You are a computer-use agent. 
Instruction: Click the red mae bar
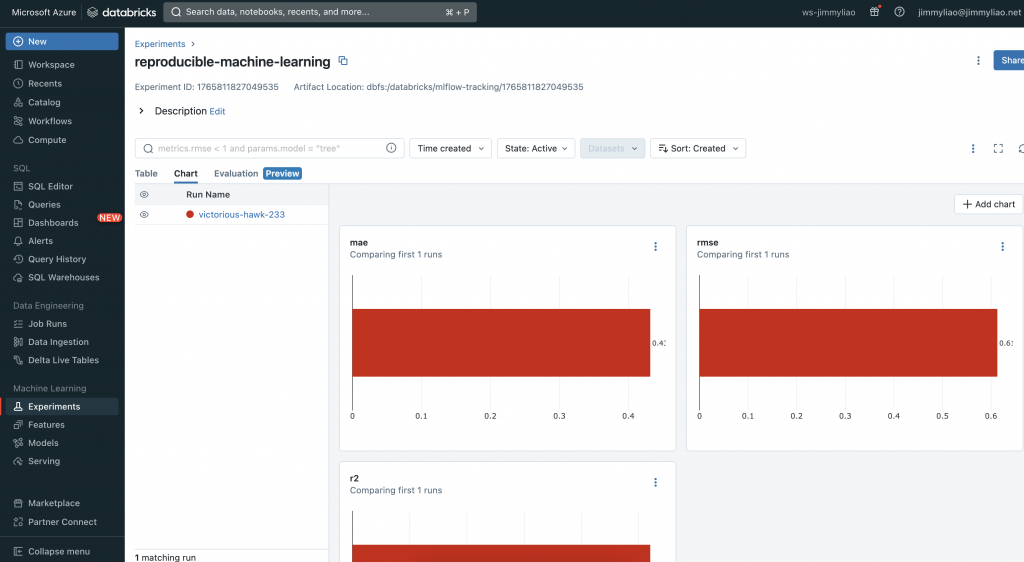click(x=501, y=343)
